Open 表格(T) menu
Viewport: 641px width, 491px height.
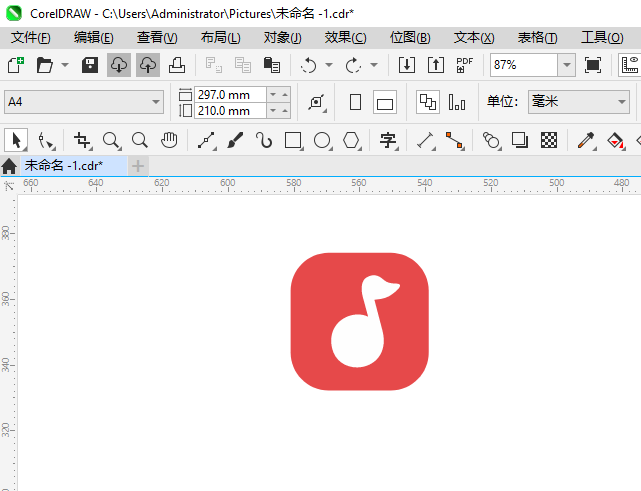click(537, 38)
